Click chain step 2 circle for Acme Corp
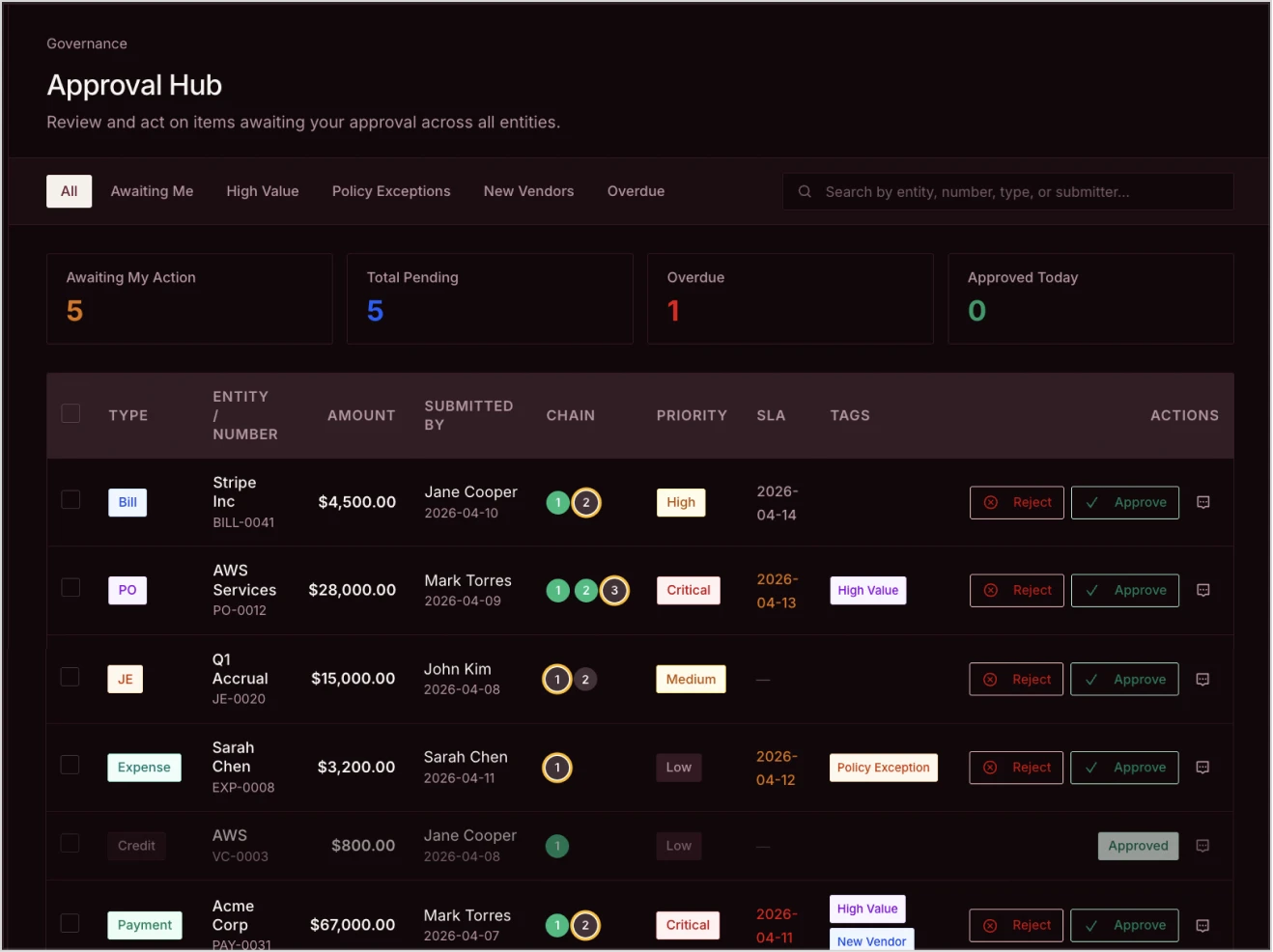Screen dimensions: 1273x952 [x=585, y=925]
